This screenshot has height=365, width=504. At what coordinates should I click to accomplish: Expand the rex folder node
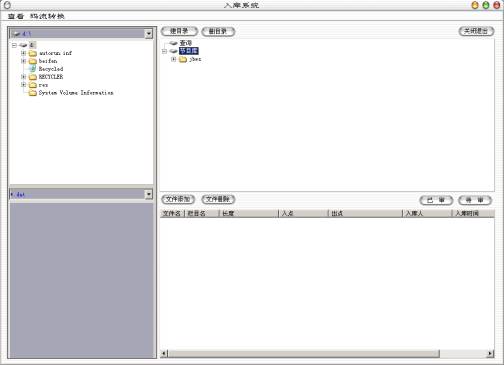pos(23,85)
